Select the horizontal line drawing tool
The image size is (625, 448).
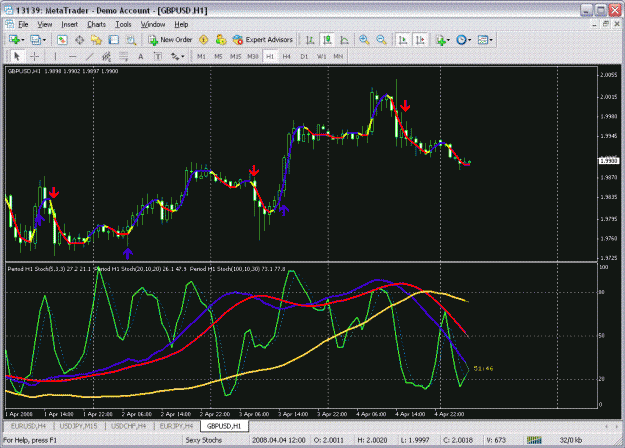point(72,57)
